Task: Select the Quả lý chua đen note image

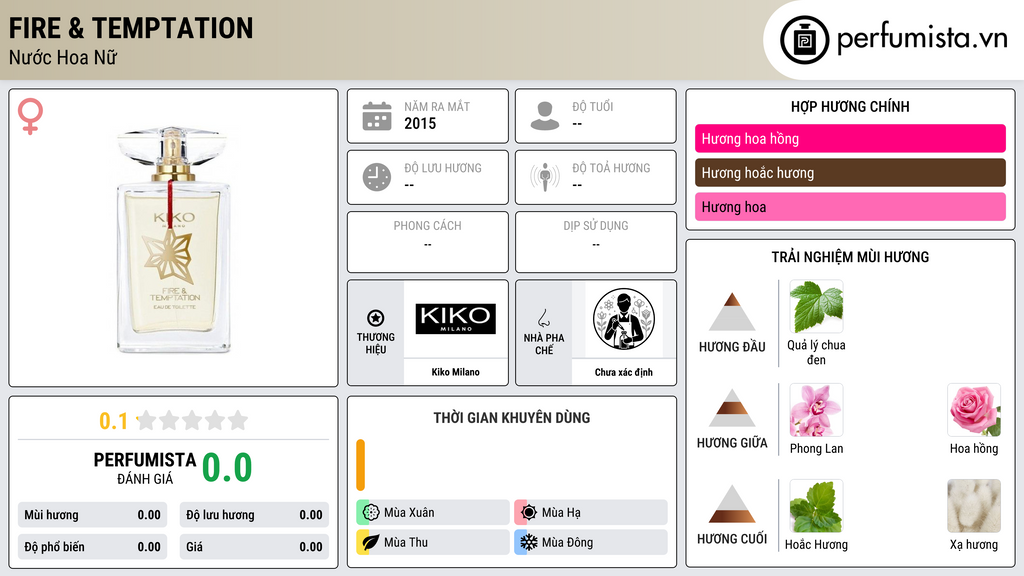Action: [816, 307]
